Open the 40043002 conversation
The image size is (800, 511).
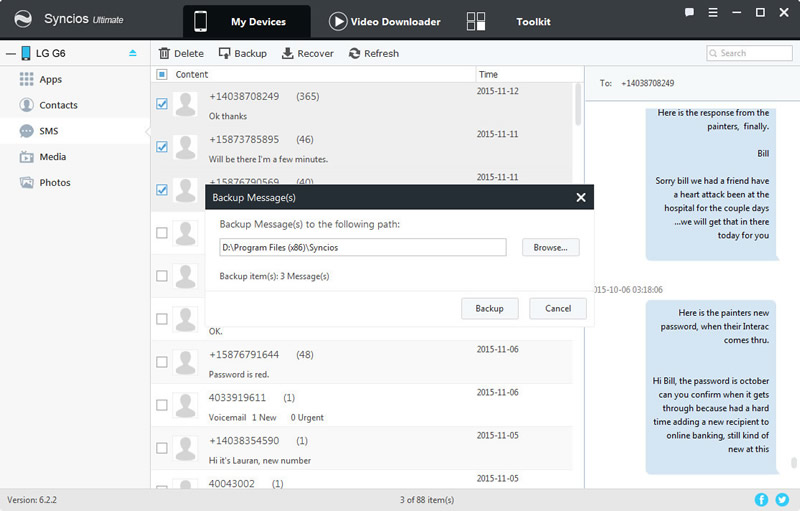pyautogui.click(x=362, y=480)
